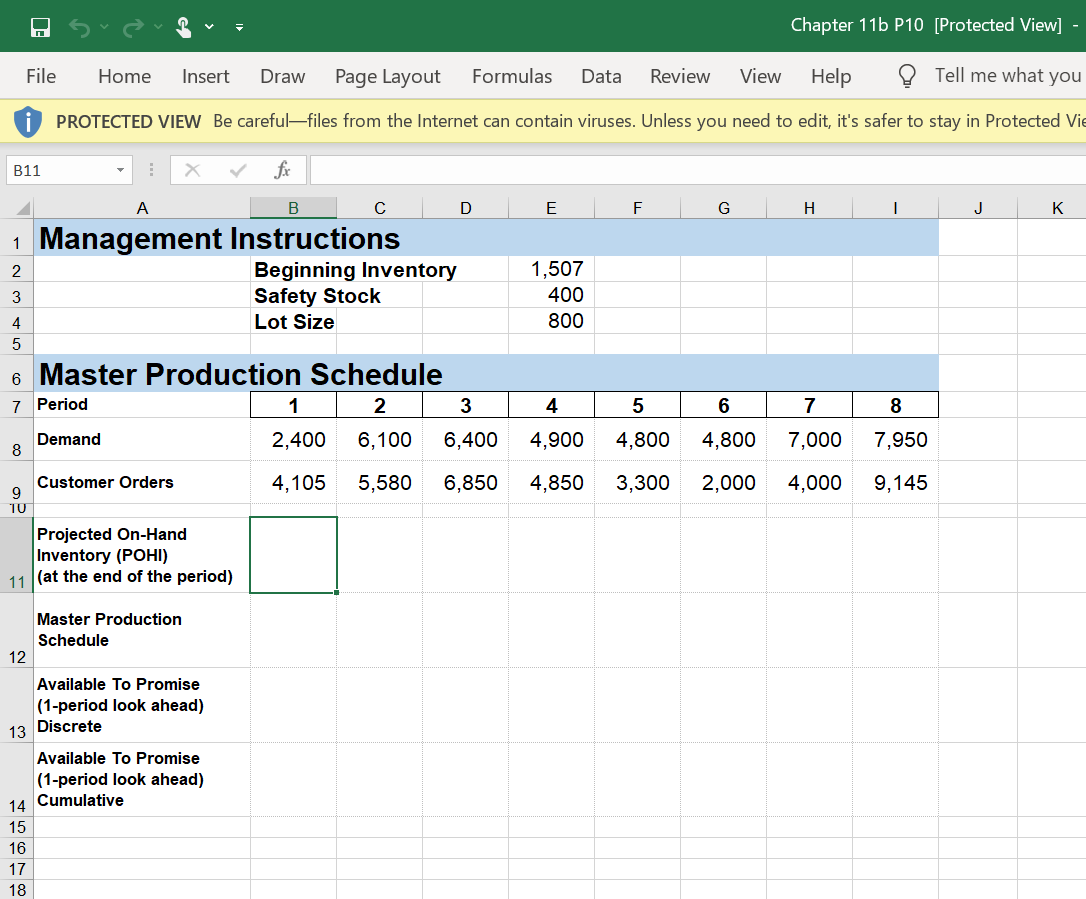The width and height of the screenshot is (1086, 899).
Task: Click the Insert Function (fx) icon
Action: (282, 170)
